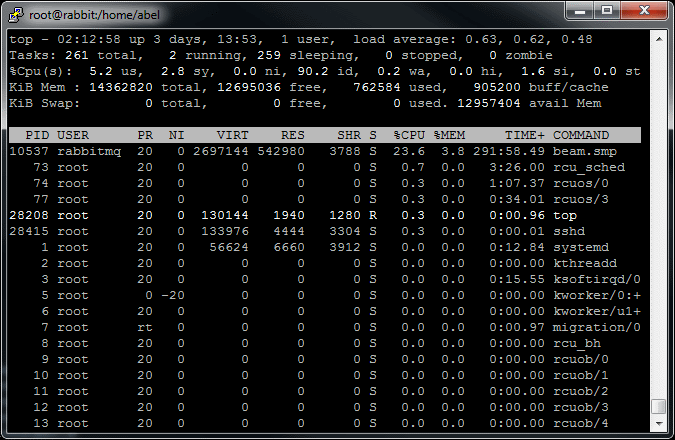Maximize the PuTTY terminal window
Viewport: 675px width, 440px height.
607,10
